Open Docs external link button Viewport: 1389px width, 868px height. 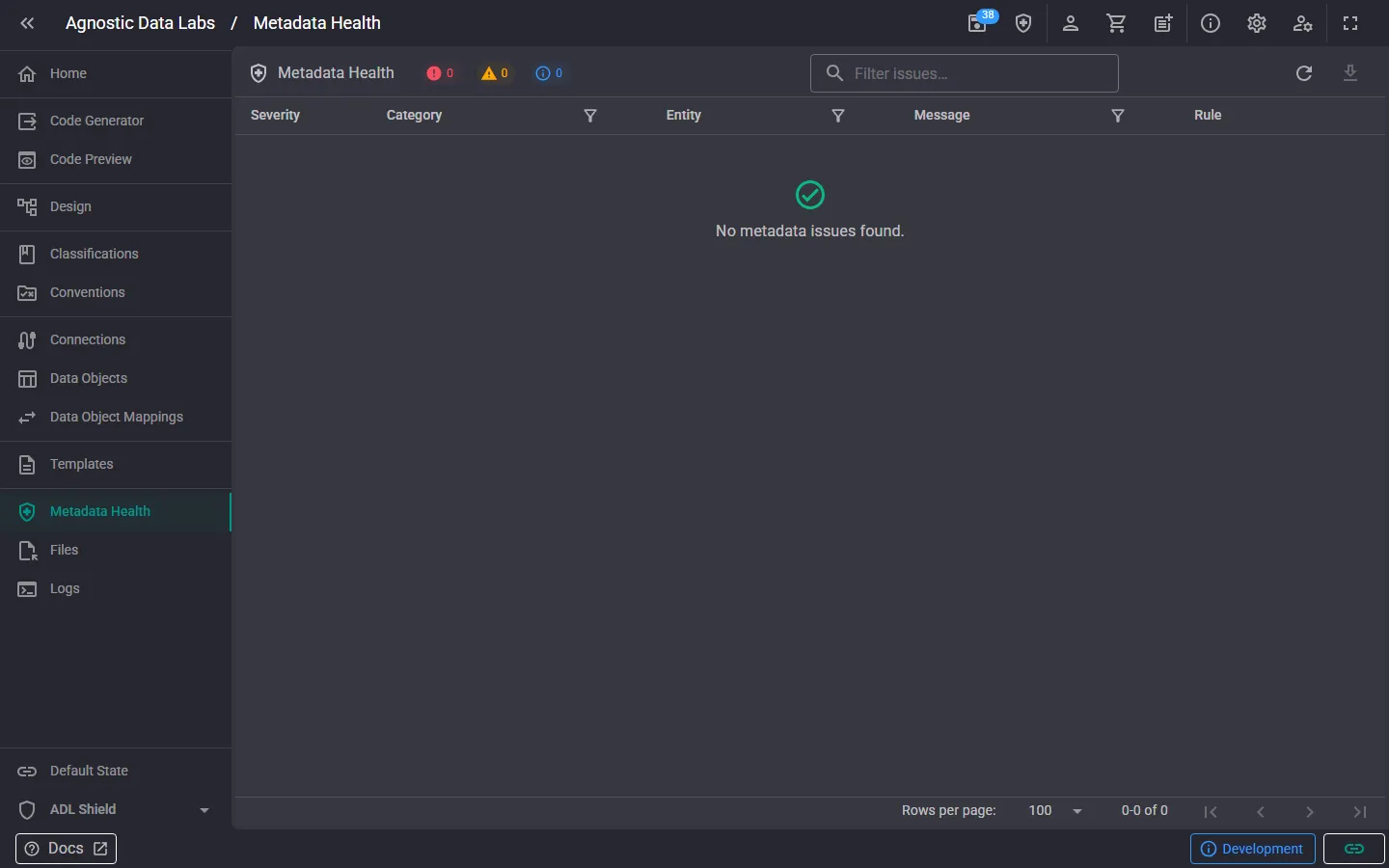(66, 849)
